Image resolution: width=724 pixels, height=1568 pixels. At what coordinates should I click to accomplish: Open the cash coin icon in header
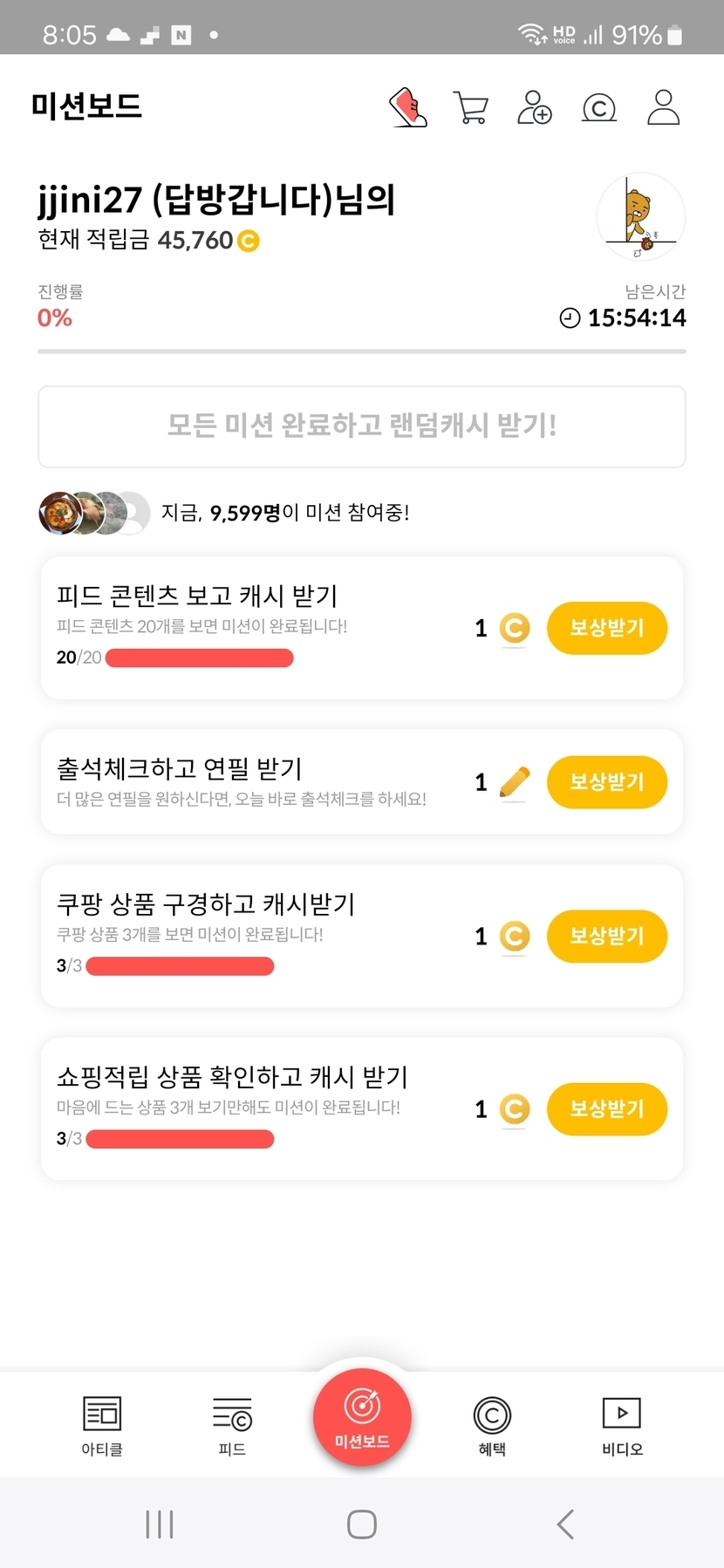pyautogui.click(x=599, y=108)
